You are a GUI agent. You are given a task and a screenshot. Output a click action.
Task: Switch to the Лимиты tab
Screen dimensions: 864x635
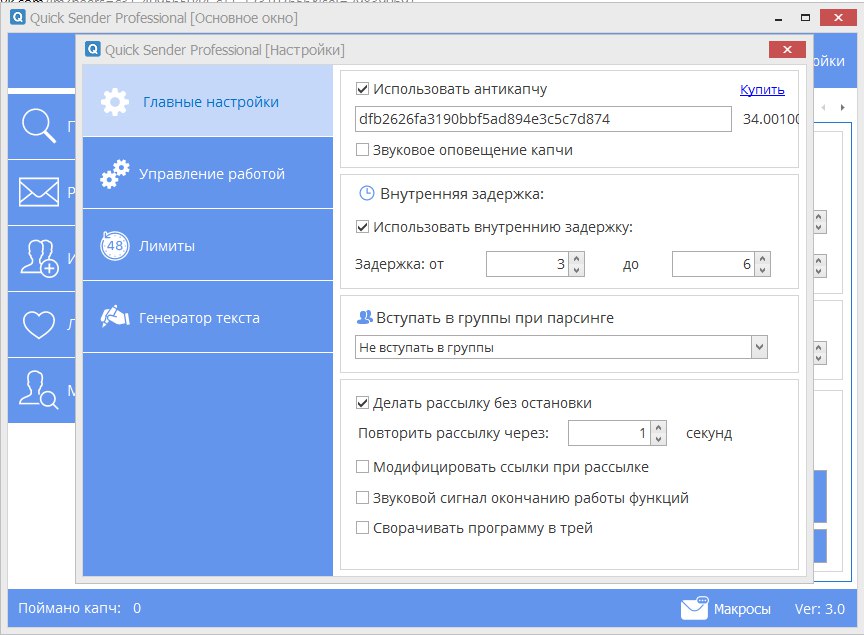click(208, 245)
